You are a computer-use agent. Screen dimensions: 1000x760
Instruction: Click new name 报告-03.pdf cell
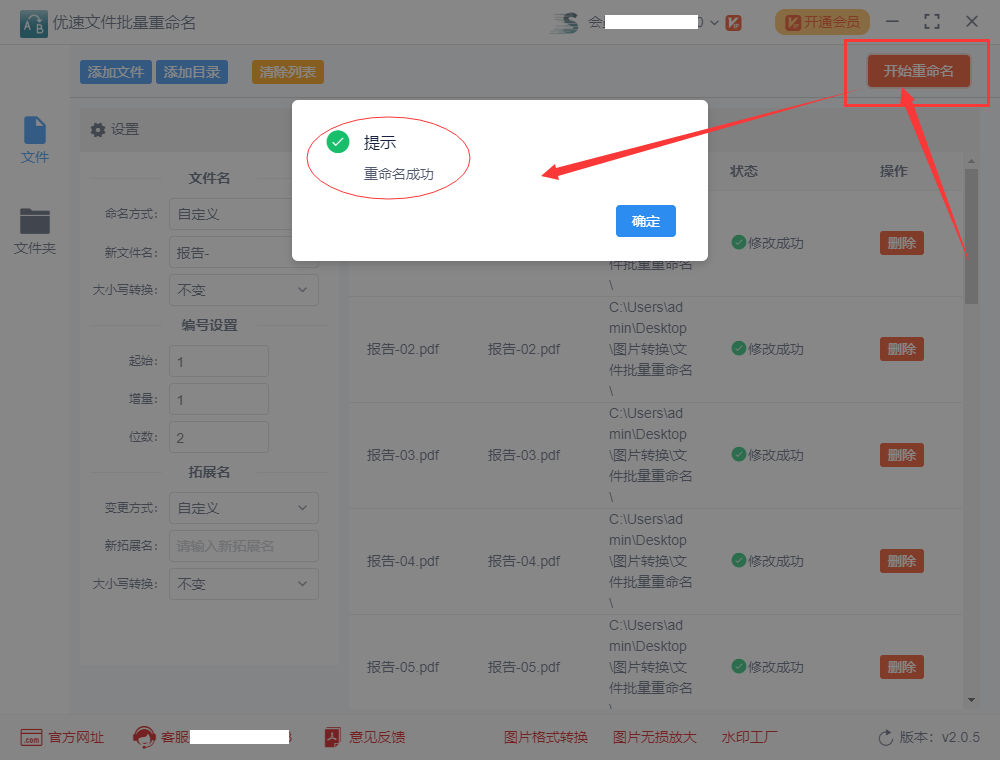point(524,455)
